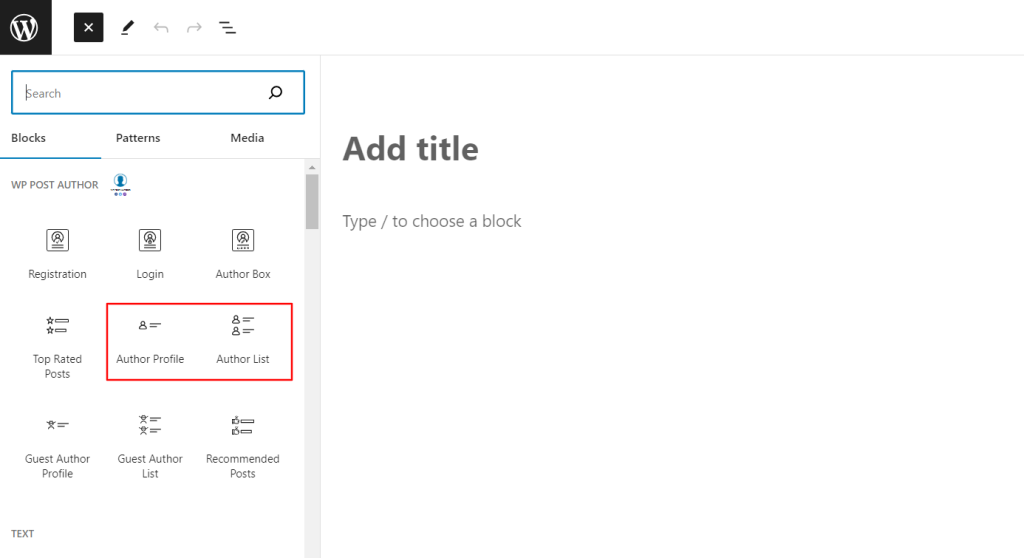Click the block Search input field
The width and height of the screenshot is (1024, 558).
(x=158, y=93)
